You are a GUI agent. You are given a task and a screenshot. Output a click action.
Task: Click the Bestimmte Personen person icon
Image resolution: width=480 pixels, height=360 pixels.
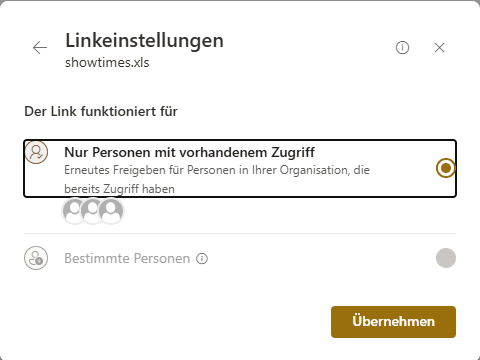click(36, 258)
